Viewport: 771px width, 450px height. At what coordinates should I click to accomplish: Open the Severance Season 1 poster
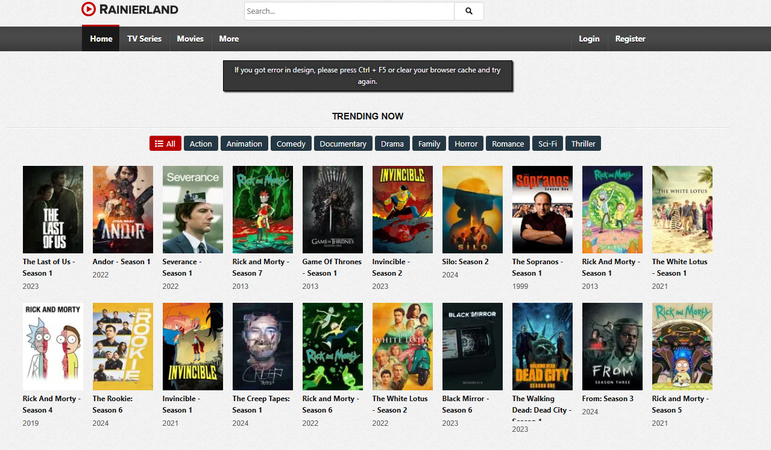(x=193, y=210)
